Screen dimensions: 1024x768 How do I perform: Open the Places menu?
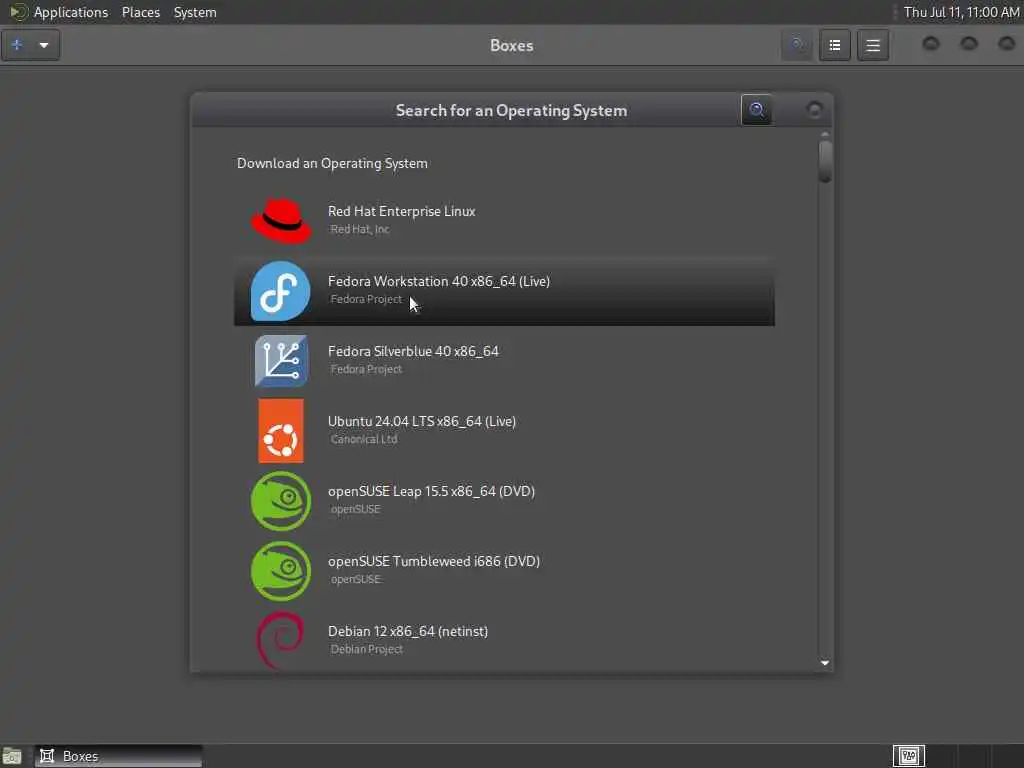[140, 12]
